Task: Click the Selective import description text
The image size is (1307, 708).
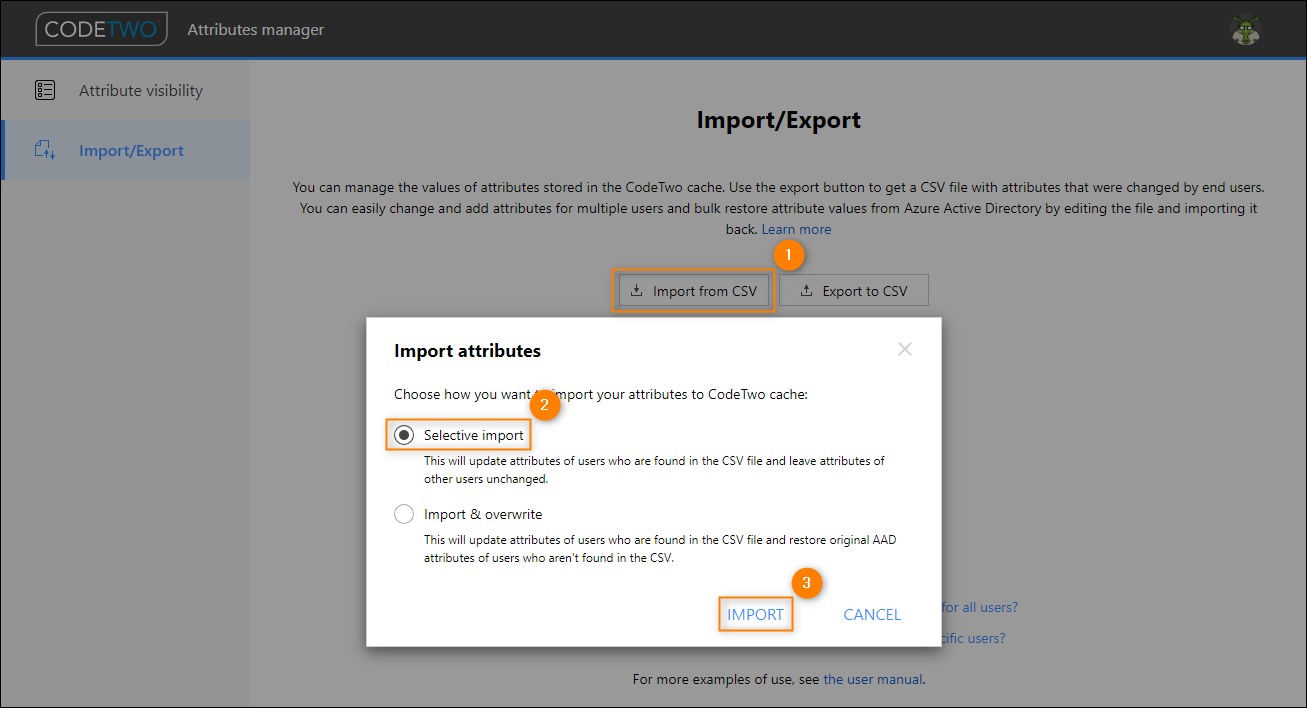Action: (x=654, y=470)
